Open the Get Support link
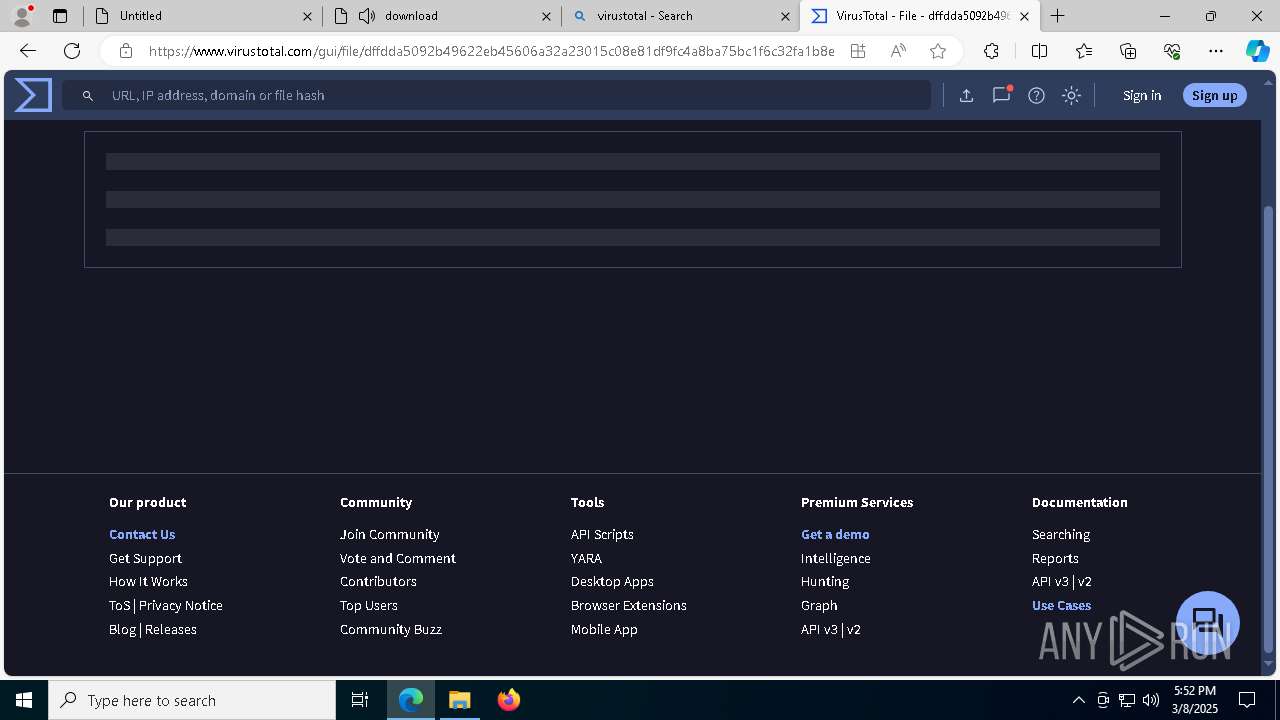Viewport: 1280px width, 720px height. coord(145,559)
